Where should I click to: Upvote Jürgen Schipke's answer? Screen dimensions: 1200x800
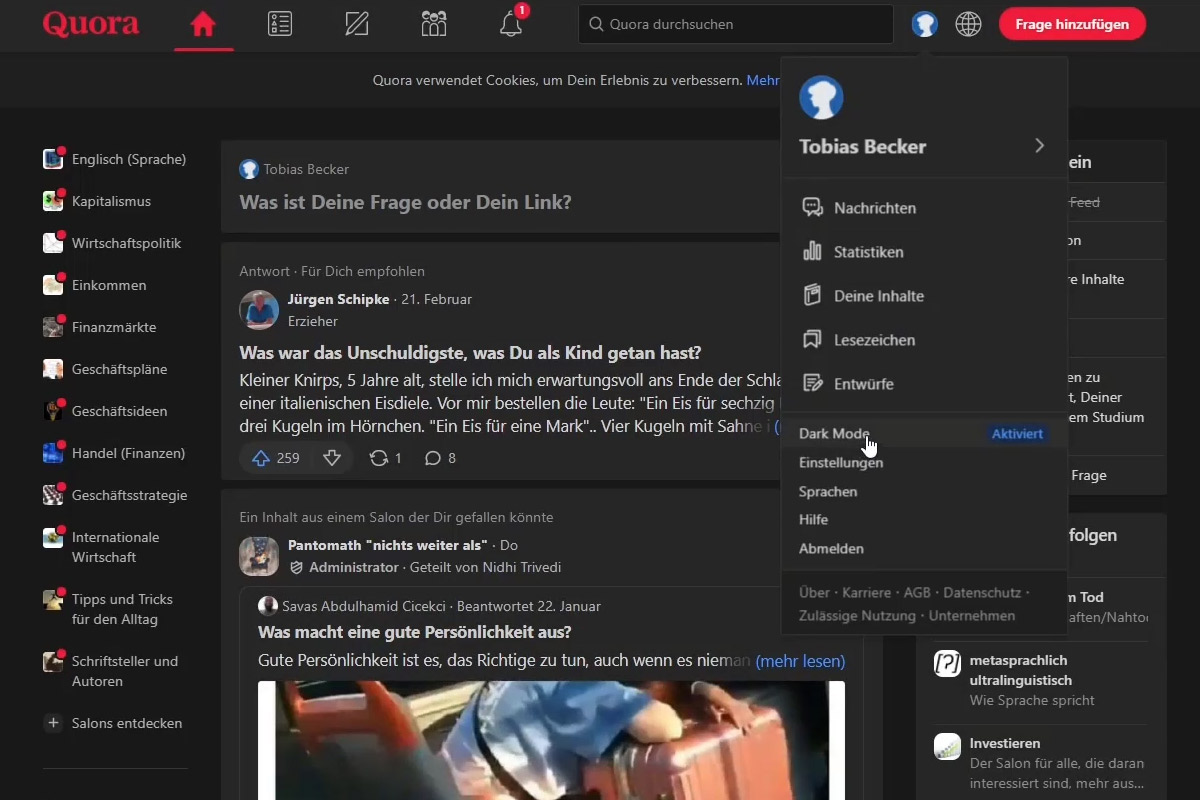pos(277,458)
